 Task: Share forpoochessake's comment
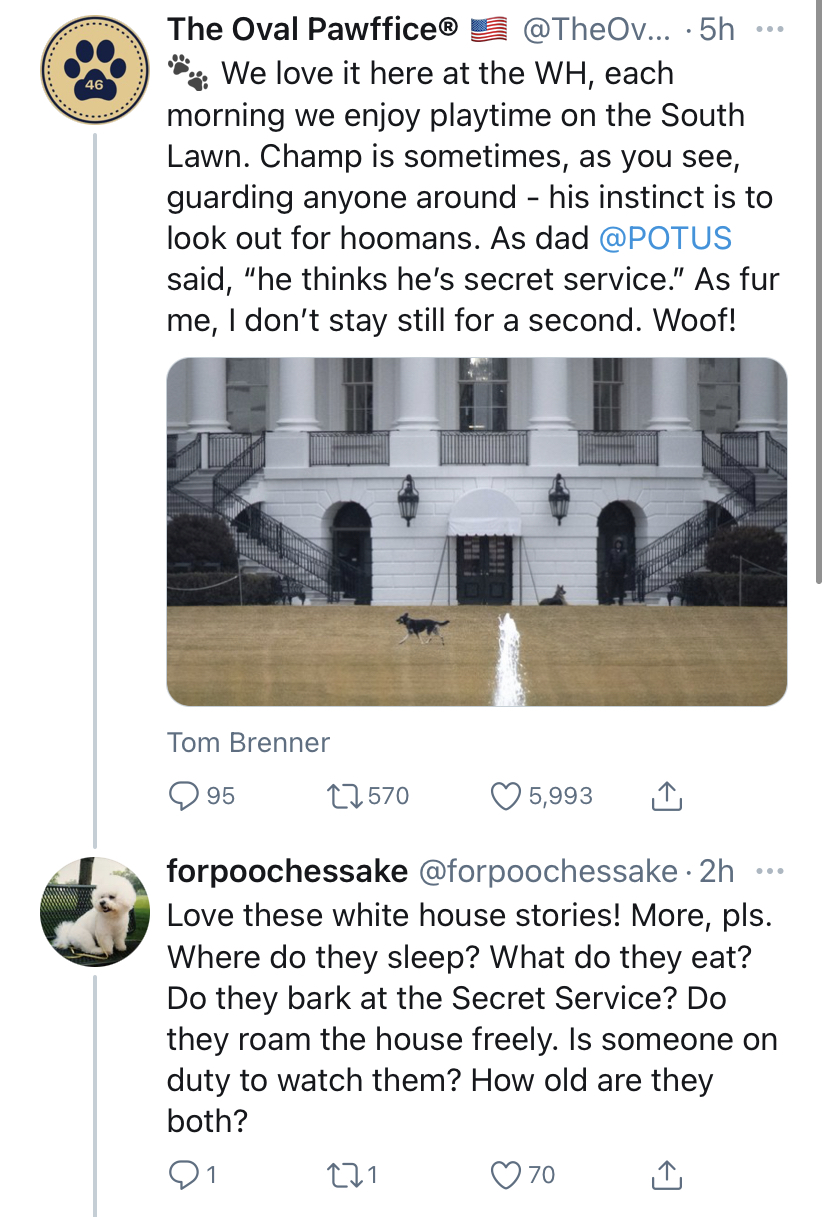[x=665, y=1174]
